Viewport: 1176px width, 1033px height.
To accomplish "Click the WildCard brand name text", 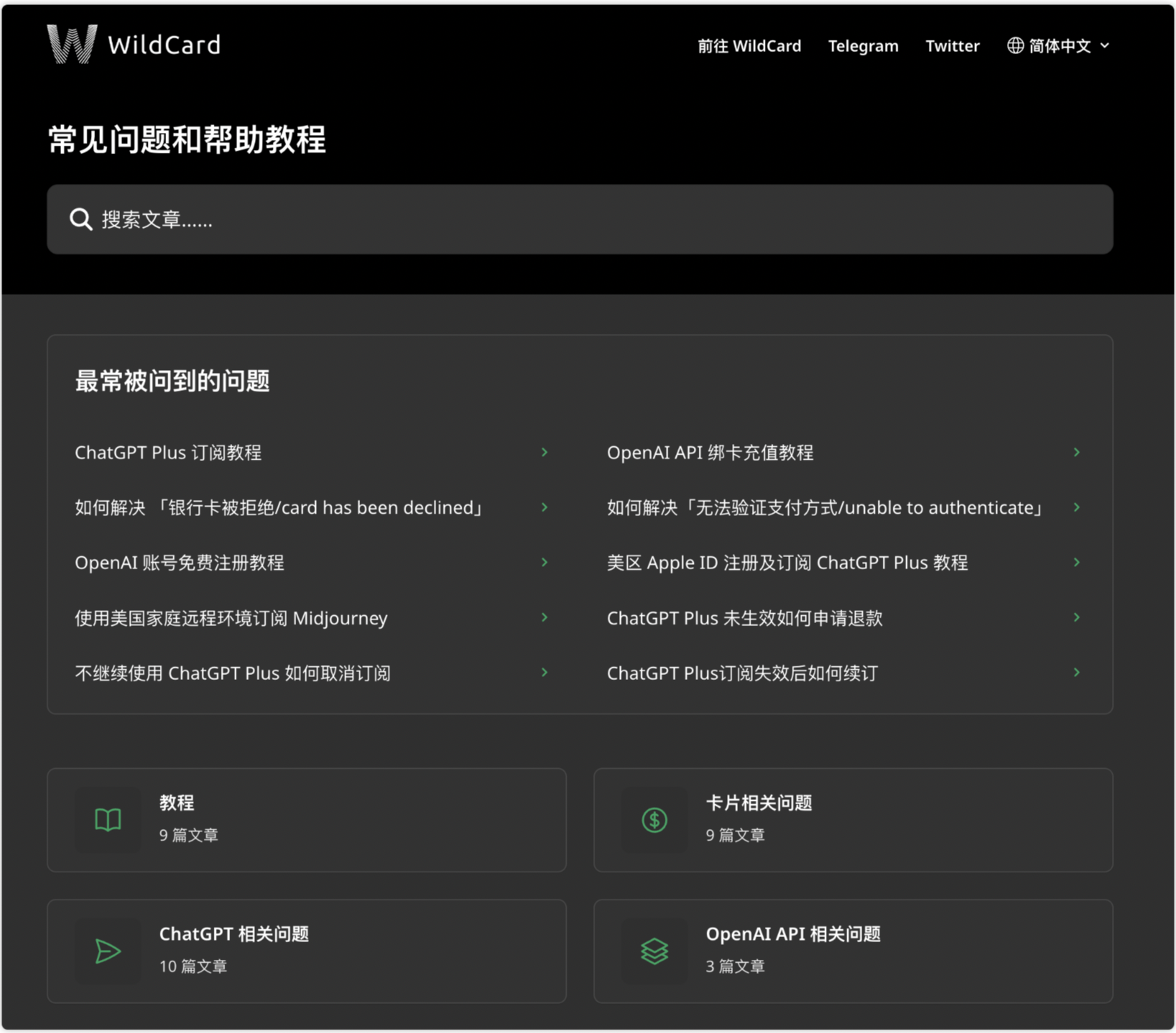I will pyautogui.click(x=164, y=45).
